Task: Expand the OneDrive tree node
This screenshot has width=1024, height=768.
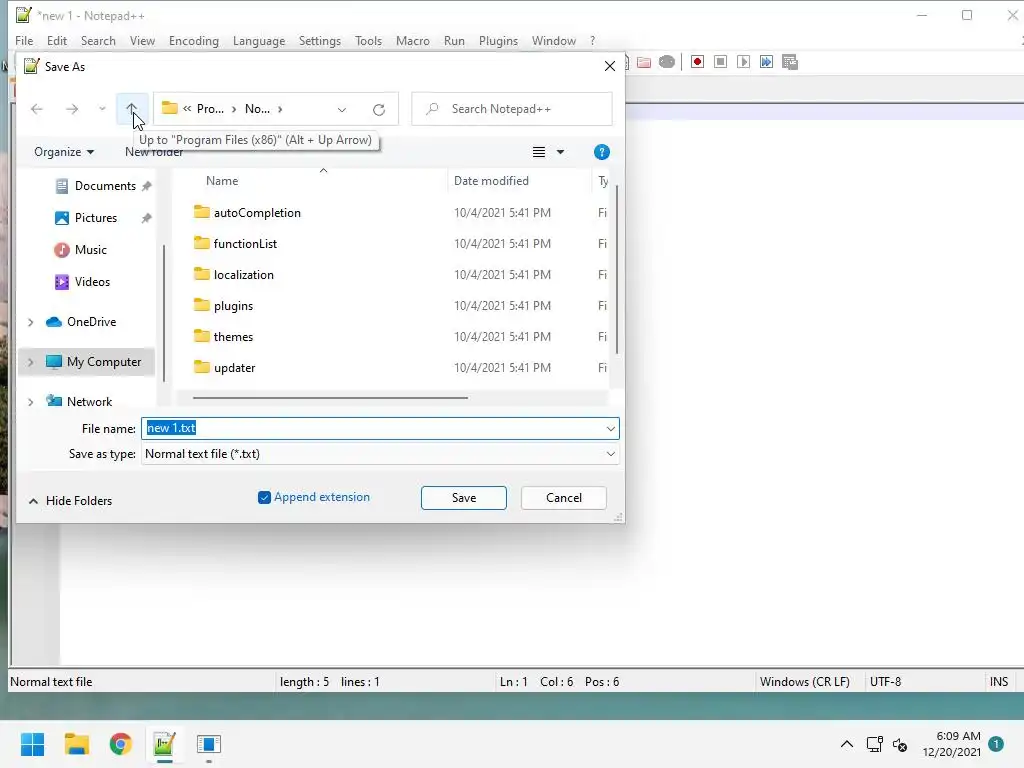Action: [30, 322]
